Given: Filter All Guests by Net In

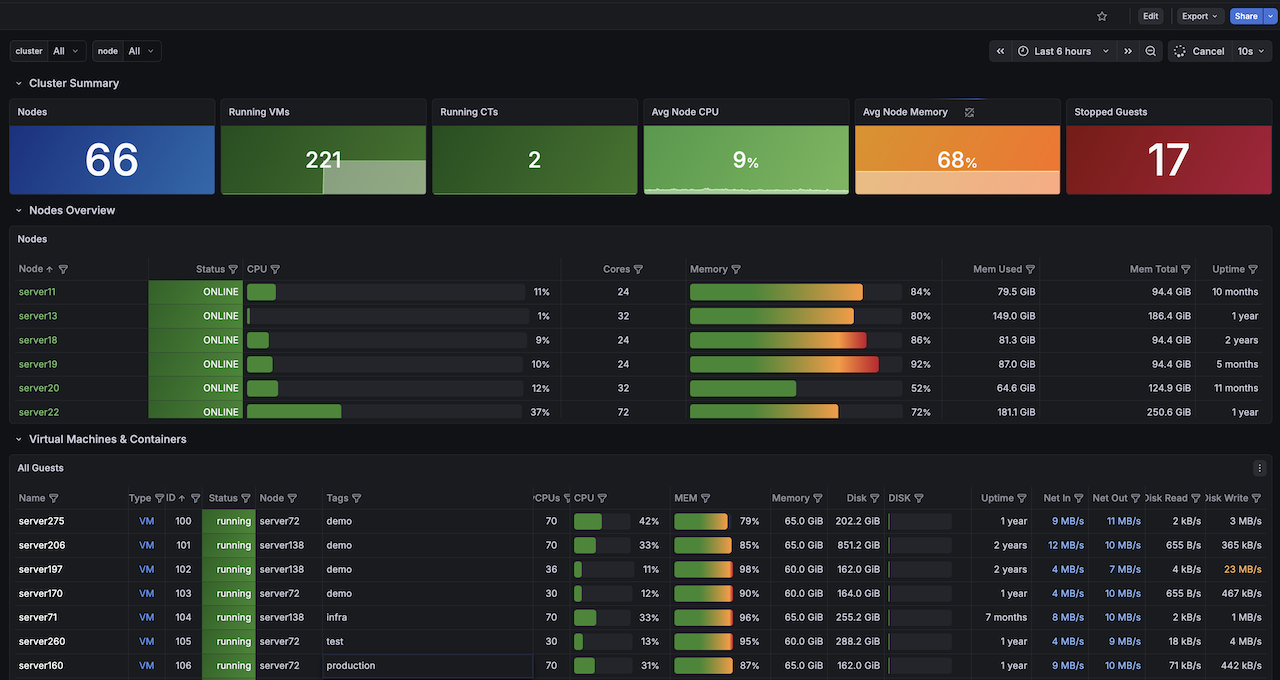Looking at the screenshot, I should click(1079, 498).
